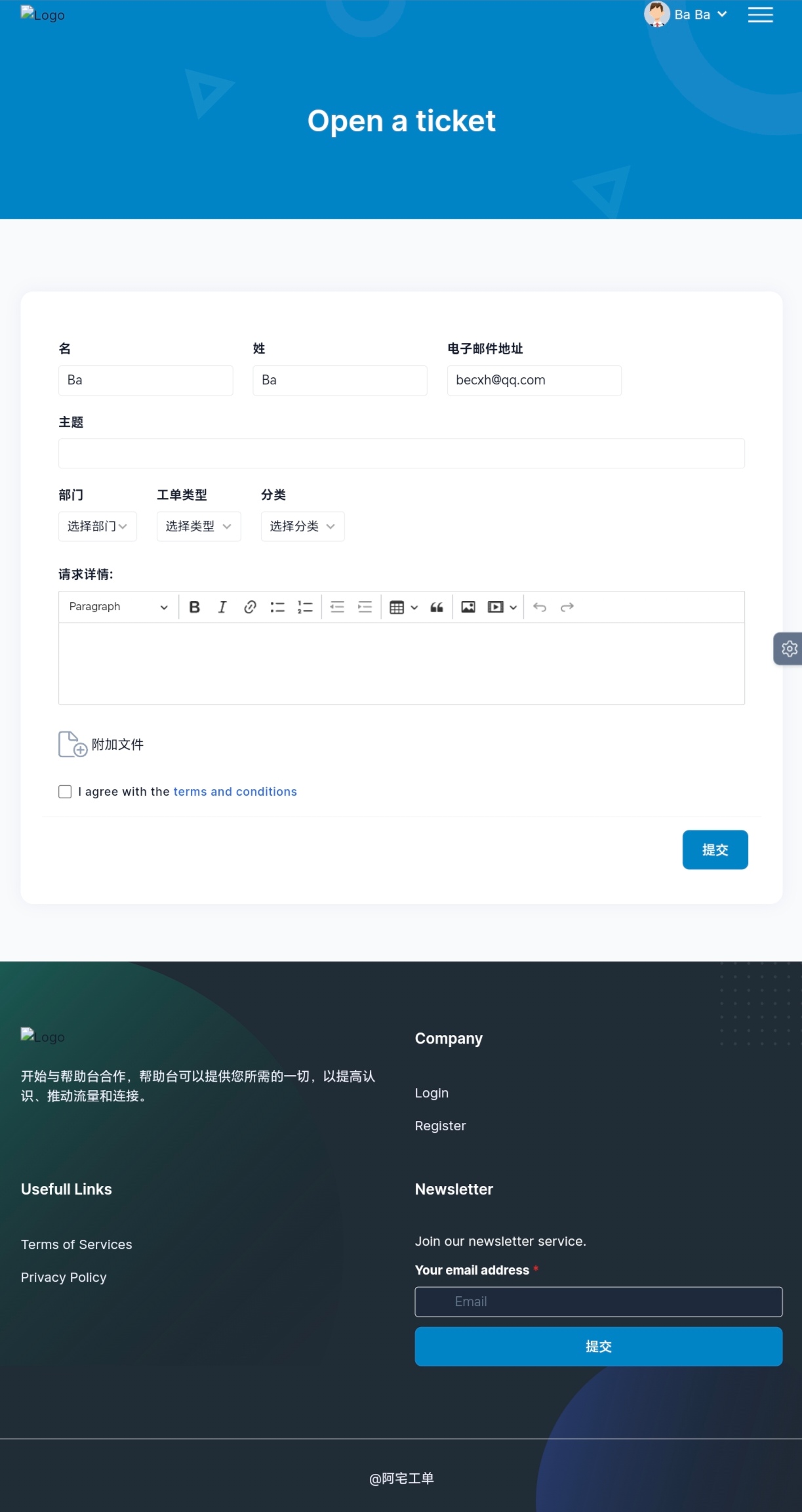Open the 选择部门 department dropdown
Screen dimensions: 802x1512
[x=98, y=526]
